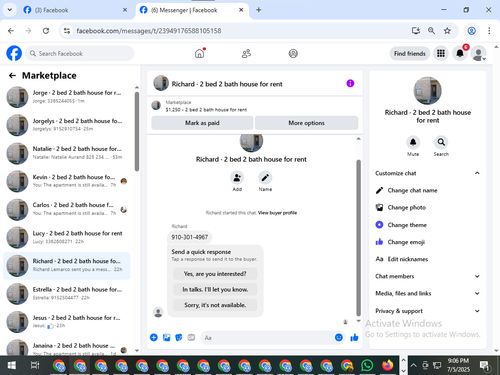Open a new browser tab
500x375 pixels.
259,10
